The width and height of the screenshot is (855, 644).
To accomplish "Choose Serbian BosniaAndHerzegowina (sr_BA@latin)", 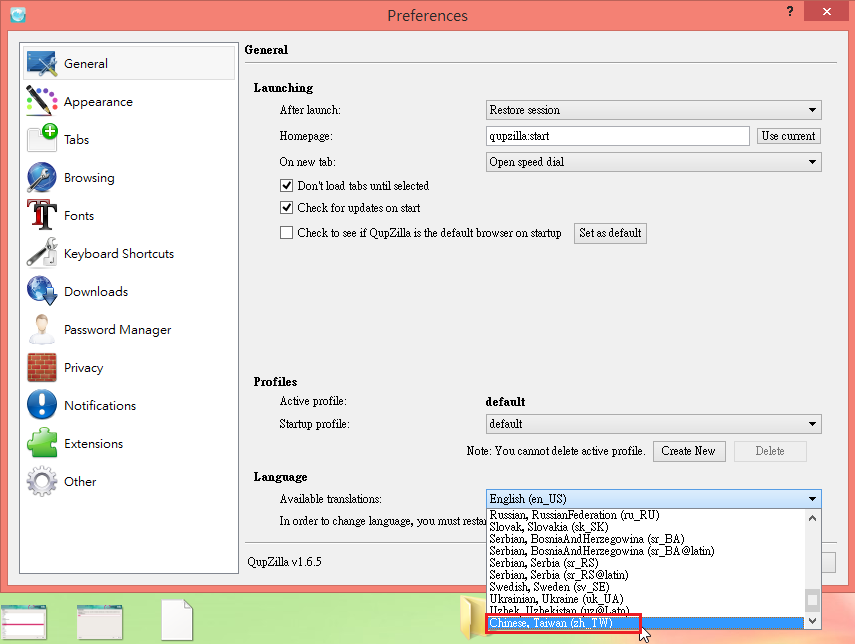I will [x=646, y=551].
